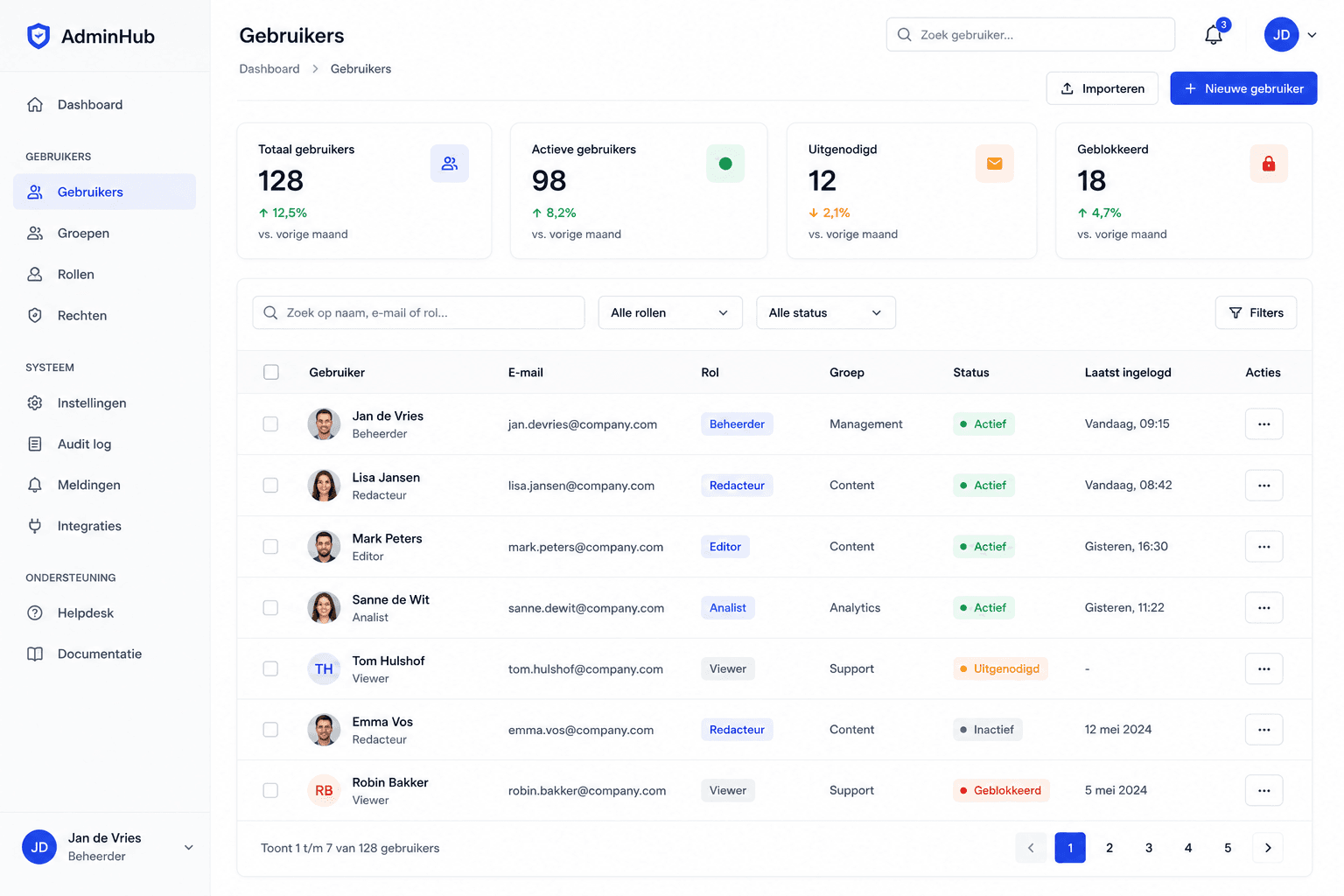The image size is (1344, 896).
Task: Go to page 5
Action: point(1228,848)
